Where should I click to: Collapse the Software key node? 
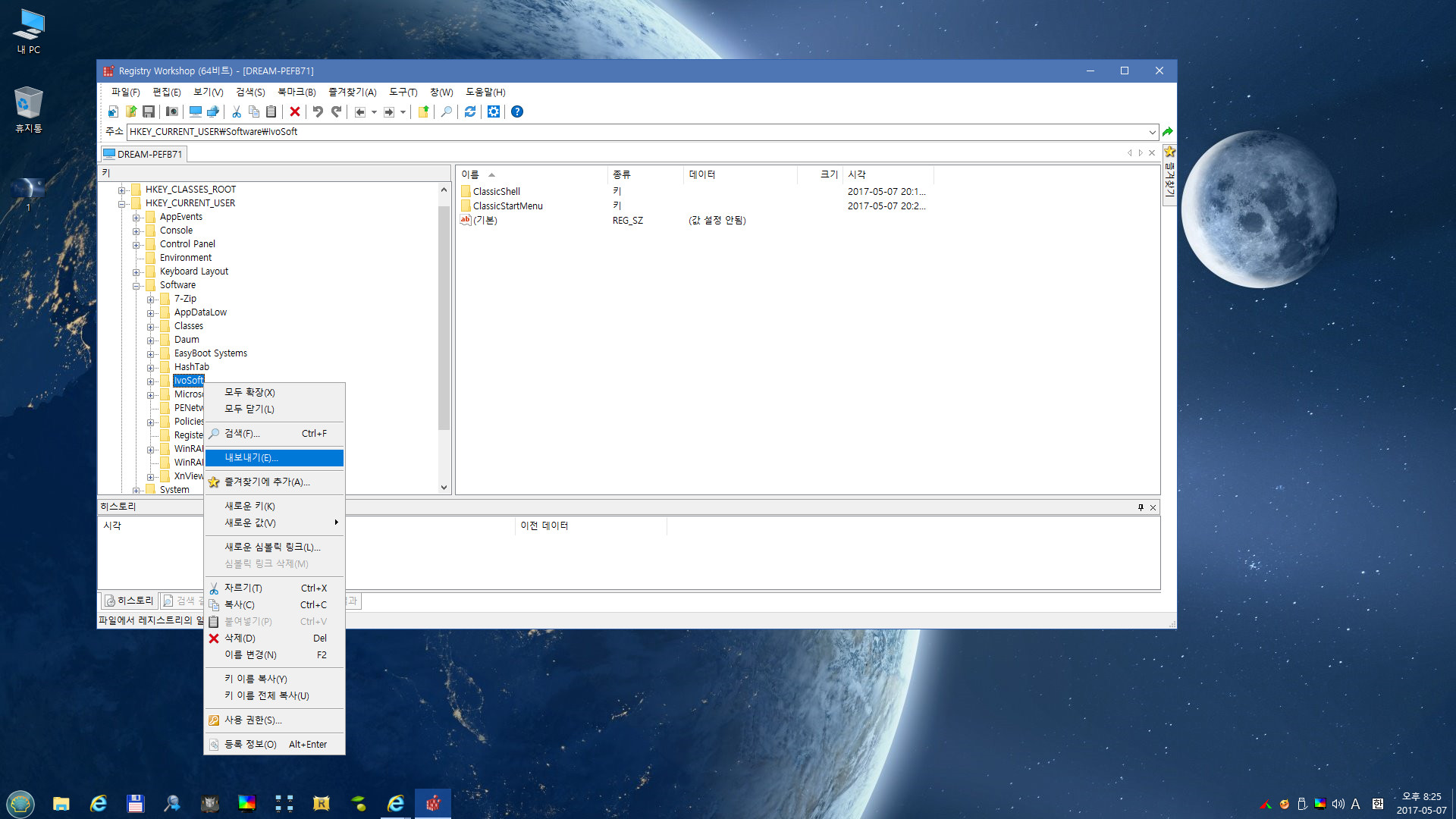click(136, 286)
